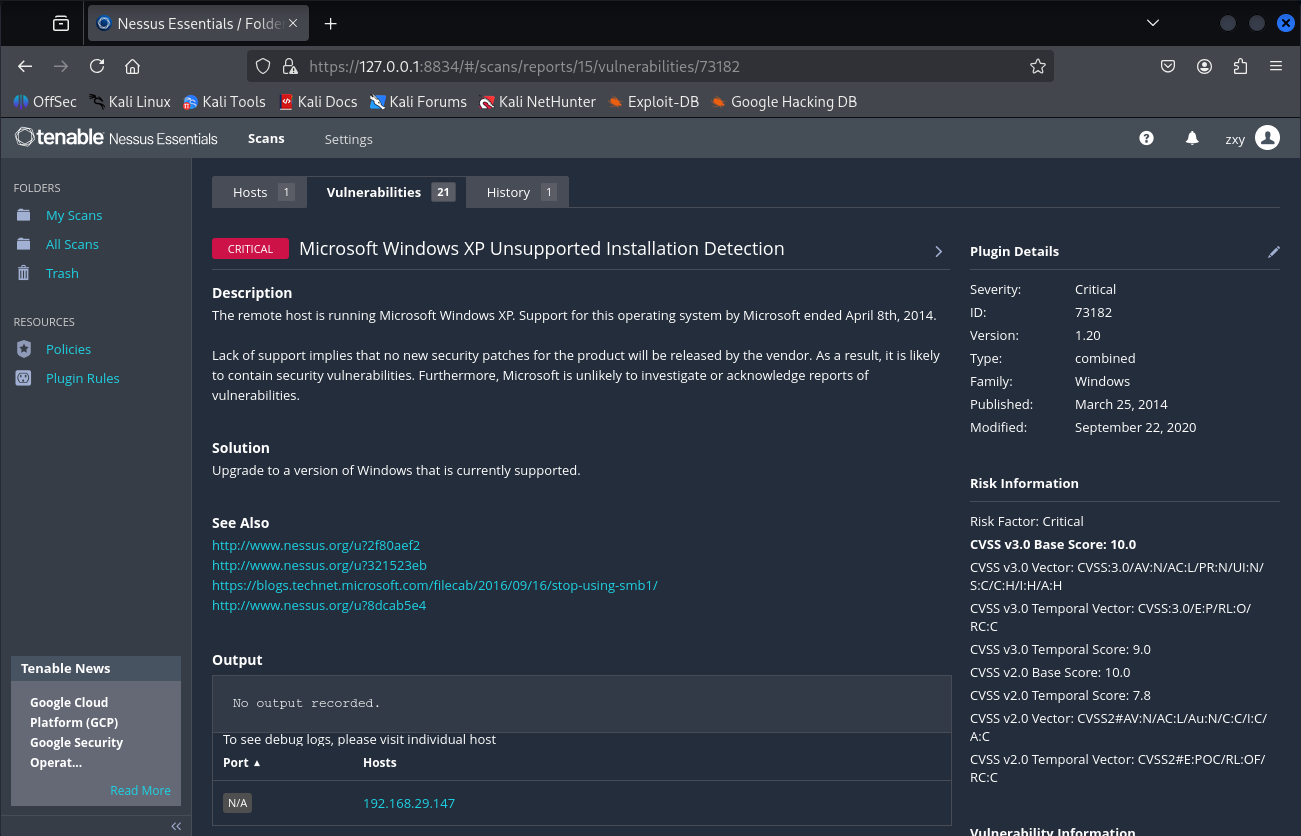Screen dimensions: 1301x836
Task: Open the Kali Forums bookmark
Action: coord(418,101)
